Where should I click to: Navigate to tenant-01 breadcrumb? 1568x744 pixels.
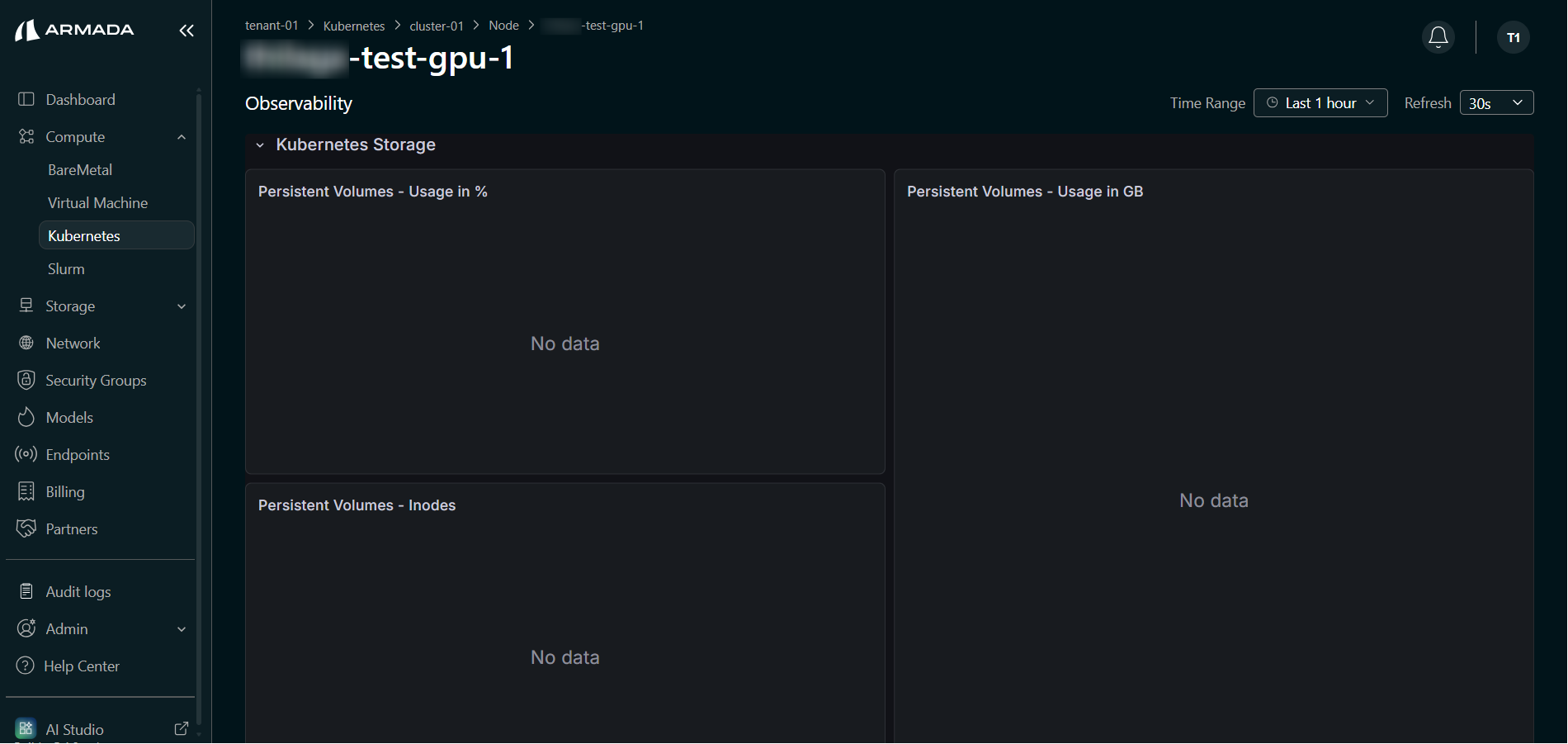(272, 26)
